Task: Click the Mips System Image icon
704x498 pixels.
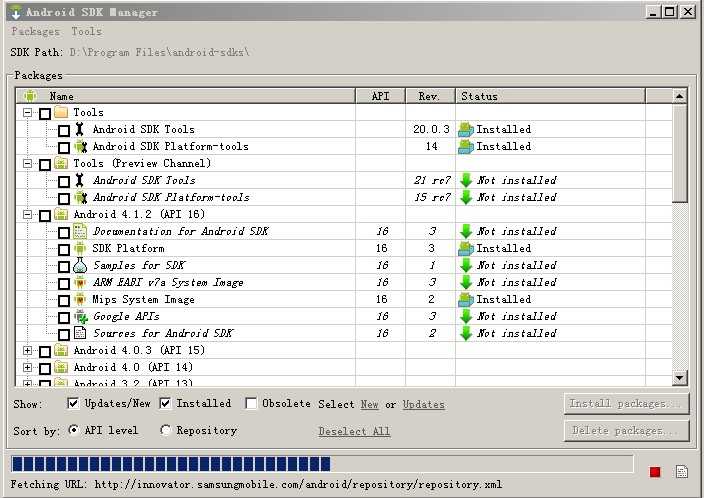Action: point(80,300)
